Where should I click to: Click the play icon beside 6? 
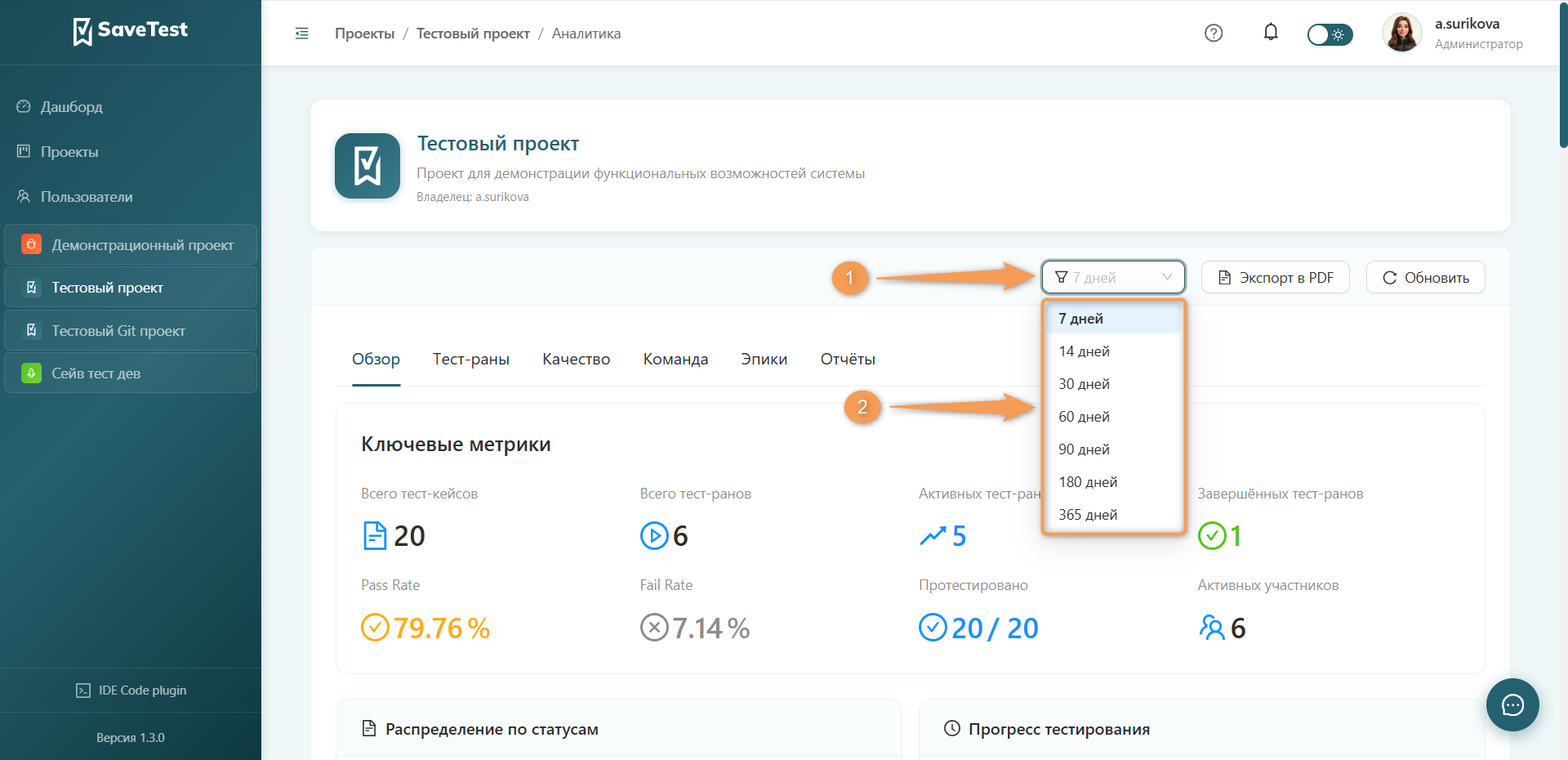654,536
